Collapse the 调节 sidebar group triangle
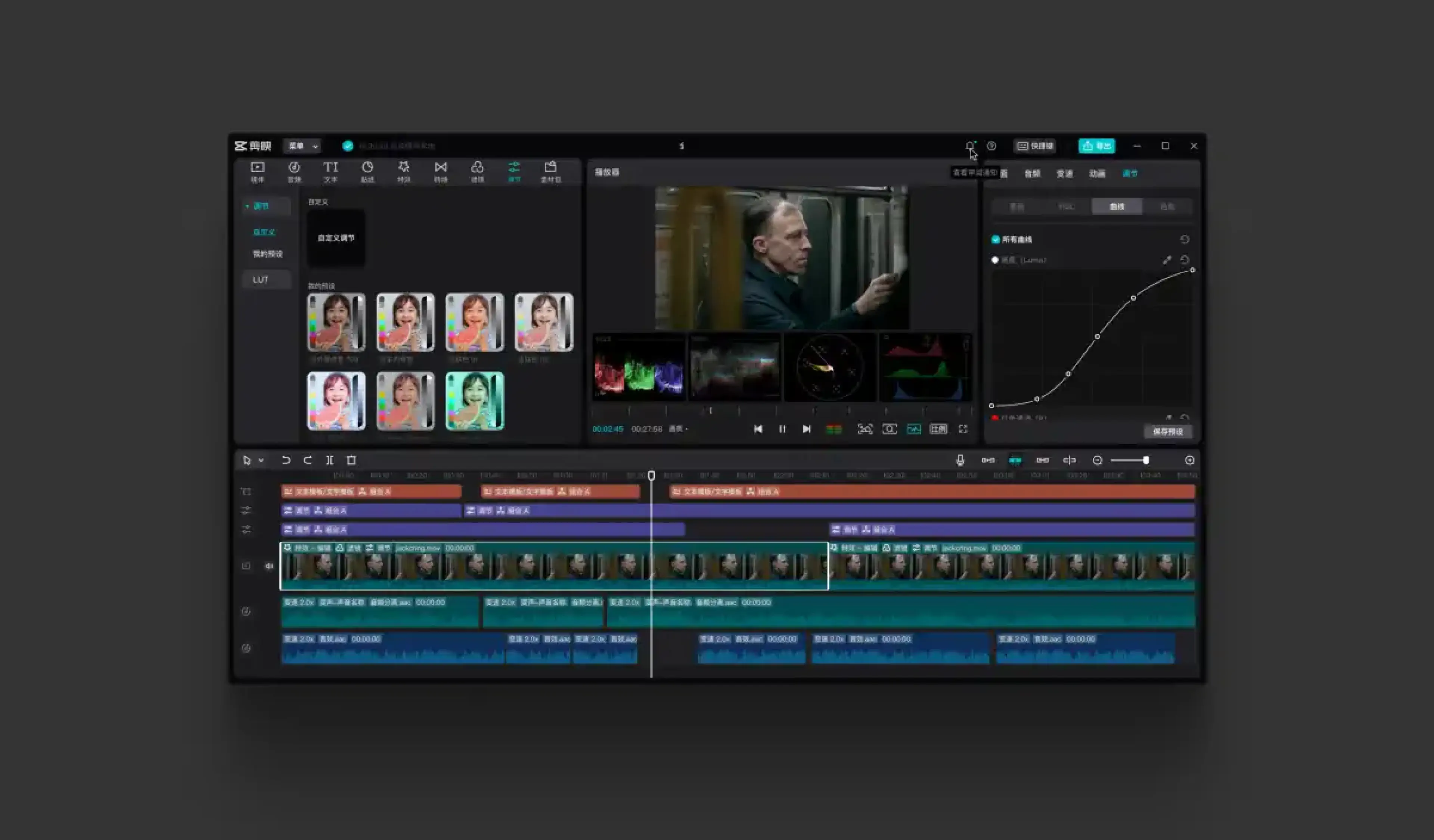Image resolution: width=1434 pixels, height=840 pixels. [x=247, y=206]
